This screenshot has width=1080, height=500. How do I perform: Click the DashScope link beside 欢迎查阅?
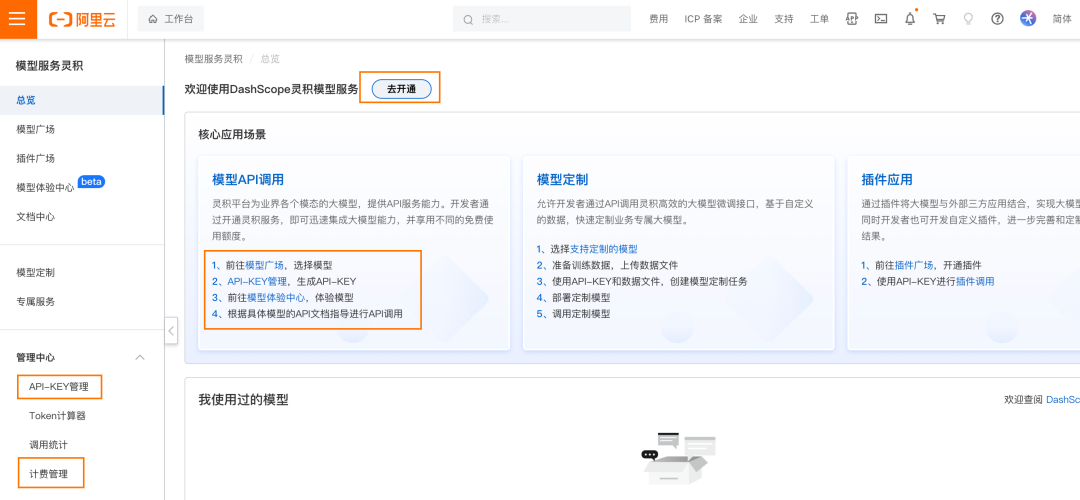[1063, 399]
